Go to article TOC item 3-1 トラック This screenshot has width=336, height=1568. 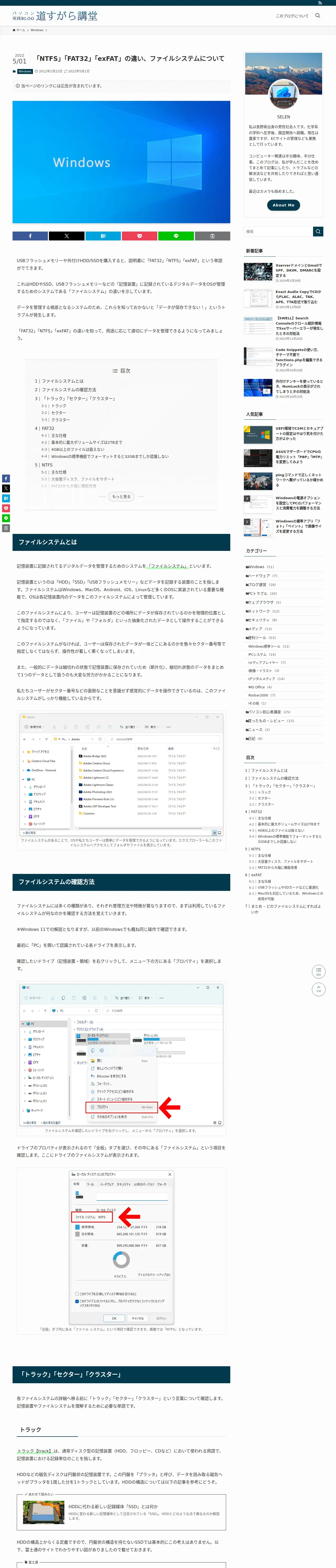point(54,406)
